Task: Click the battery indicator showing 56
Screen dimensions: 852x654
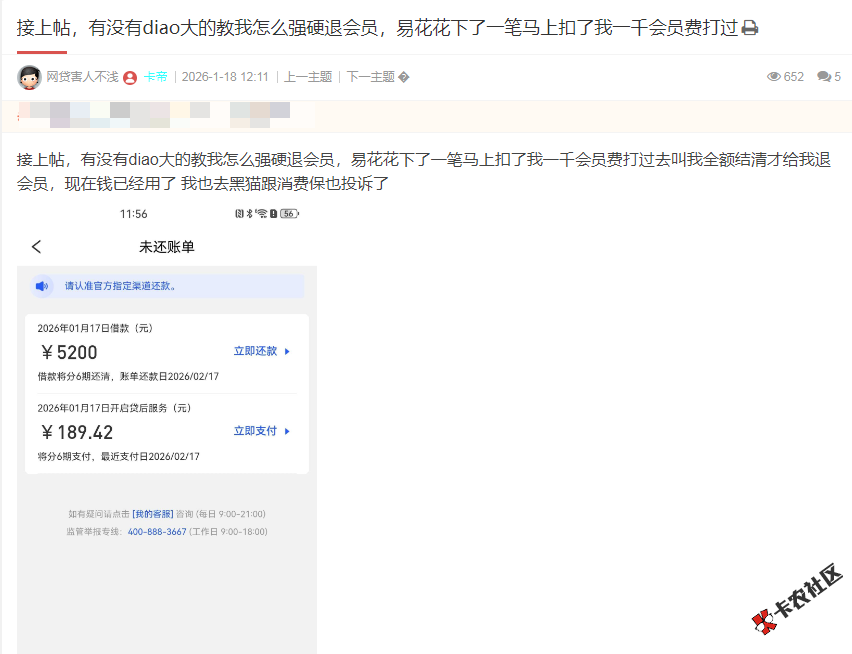Action: point(289,213)
